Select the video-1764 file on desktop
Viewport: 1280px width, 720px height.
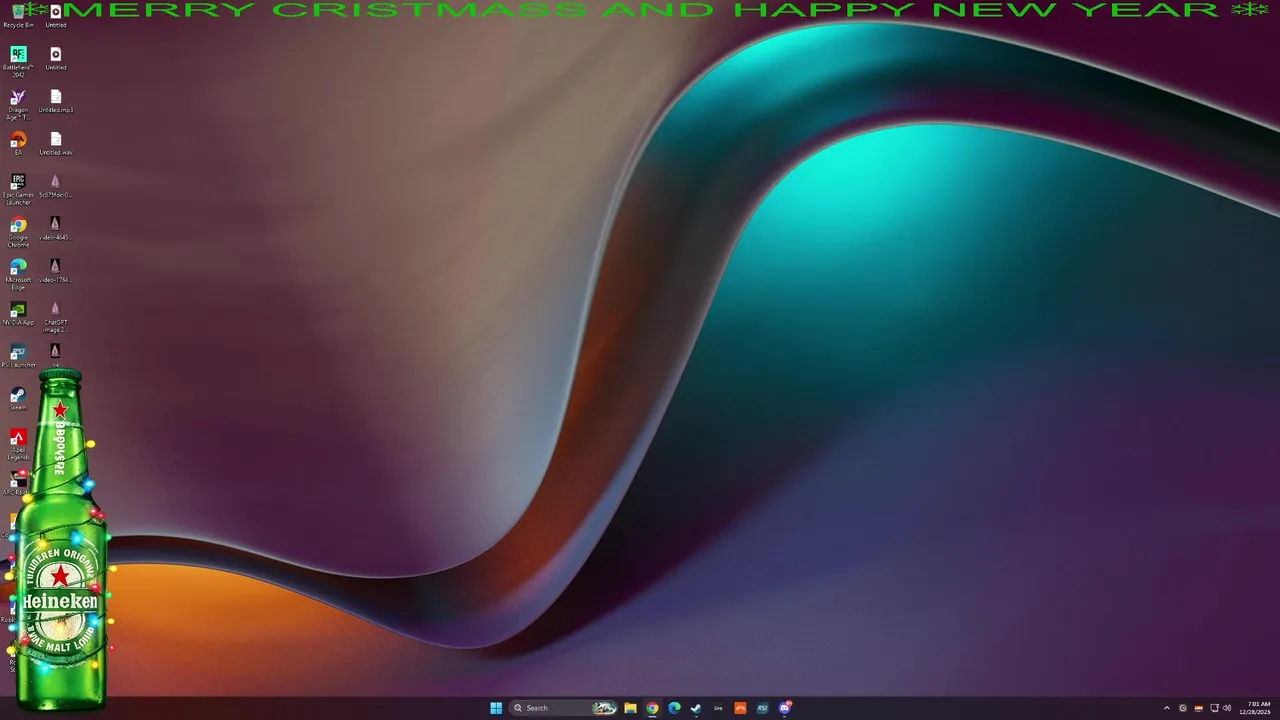(x=56, y=271)
